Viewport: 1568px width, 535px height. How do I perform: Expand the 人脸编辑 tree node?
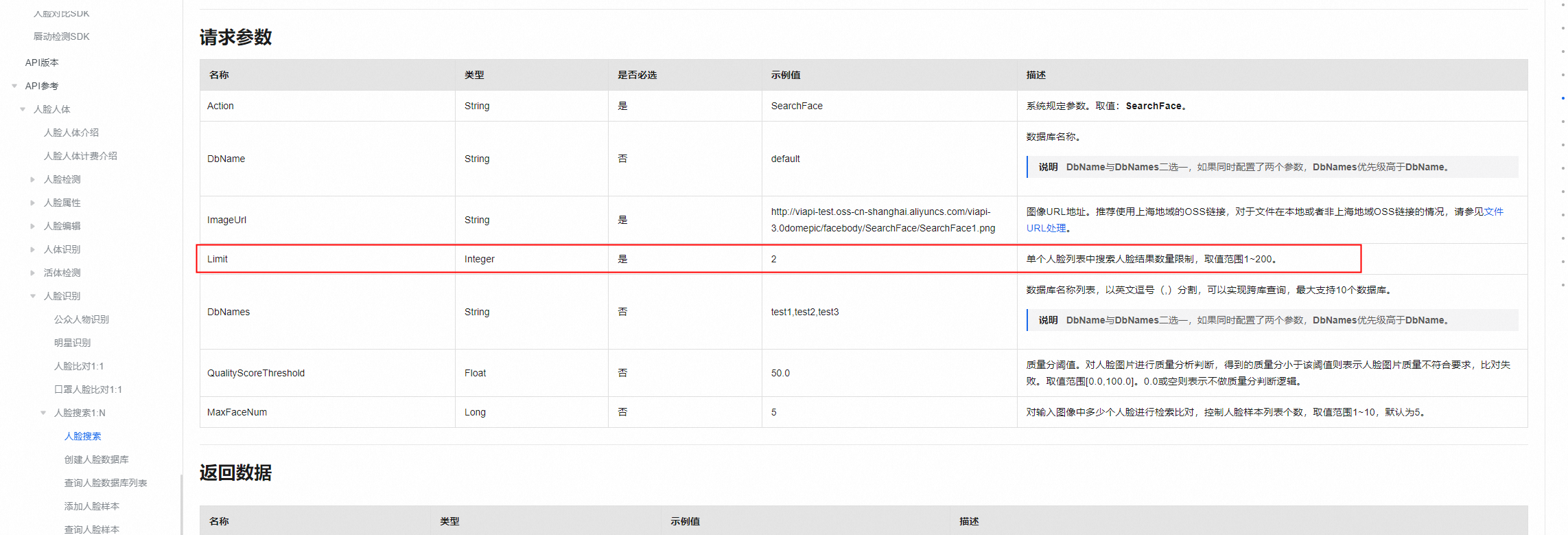click(32, 226)
